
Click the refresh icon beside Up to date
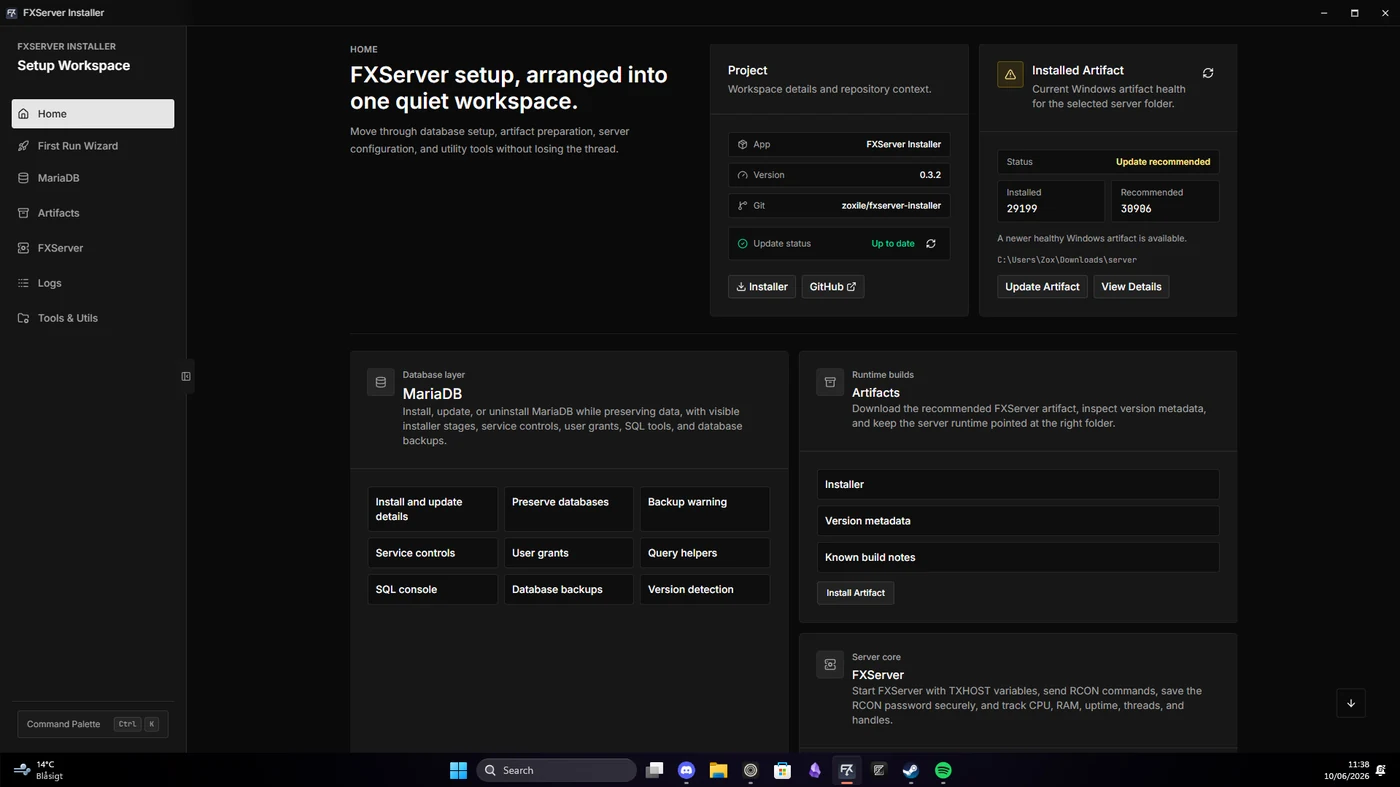pos(931,244)
